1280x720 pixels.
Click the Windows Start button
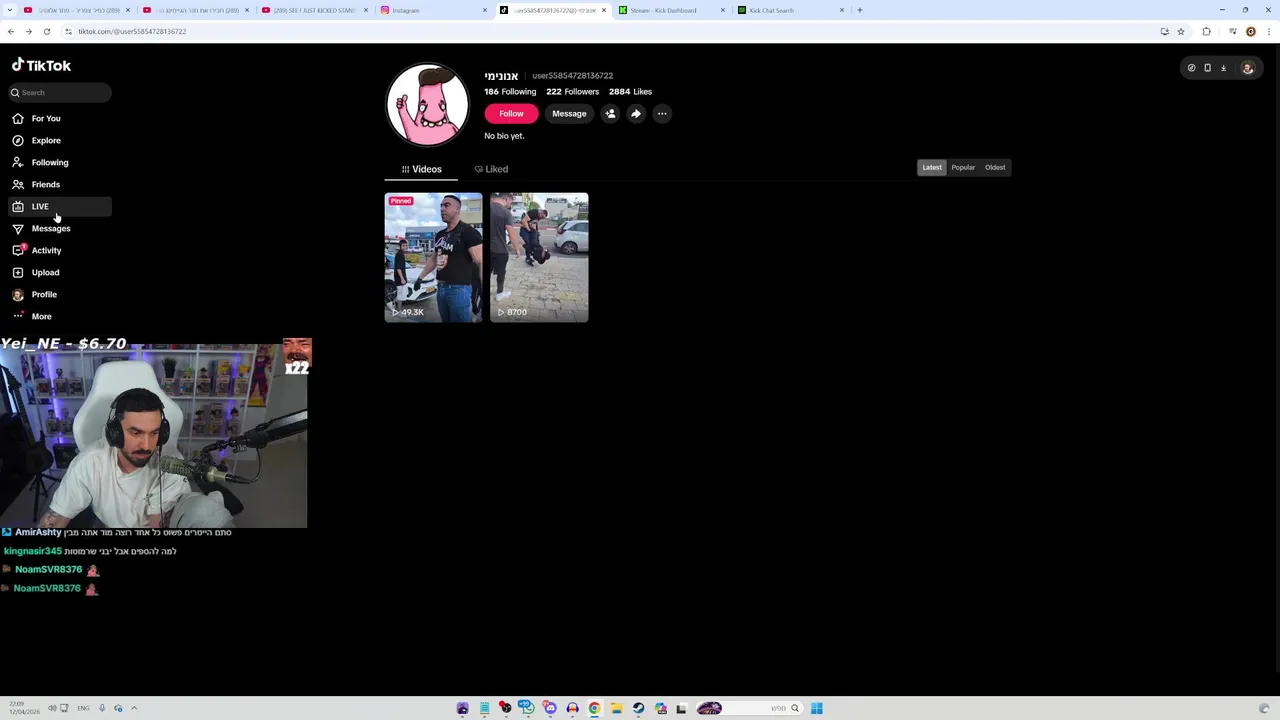pyautogui.click(x=816, y=708)
